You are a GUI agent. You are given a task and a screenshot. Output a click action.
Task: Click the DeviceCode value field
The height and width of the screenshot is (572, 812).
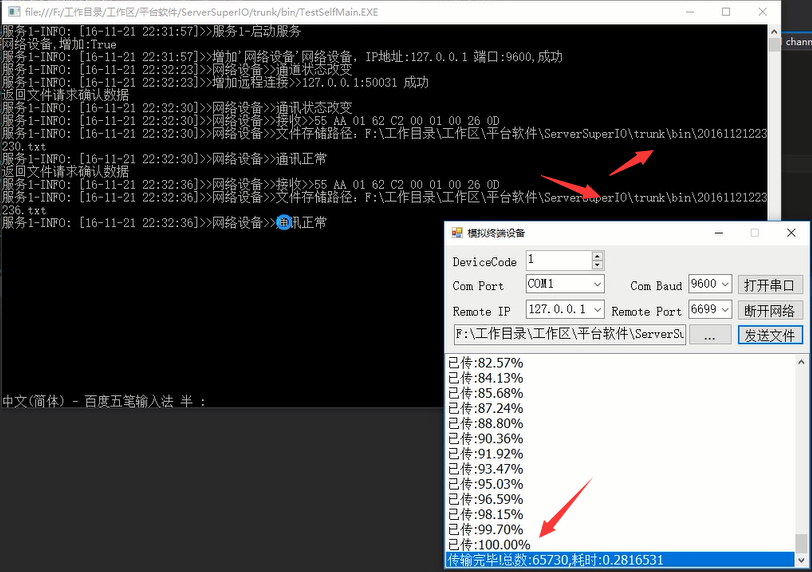(559, 260)
